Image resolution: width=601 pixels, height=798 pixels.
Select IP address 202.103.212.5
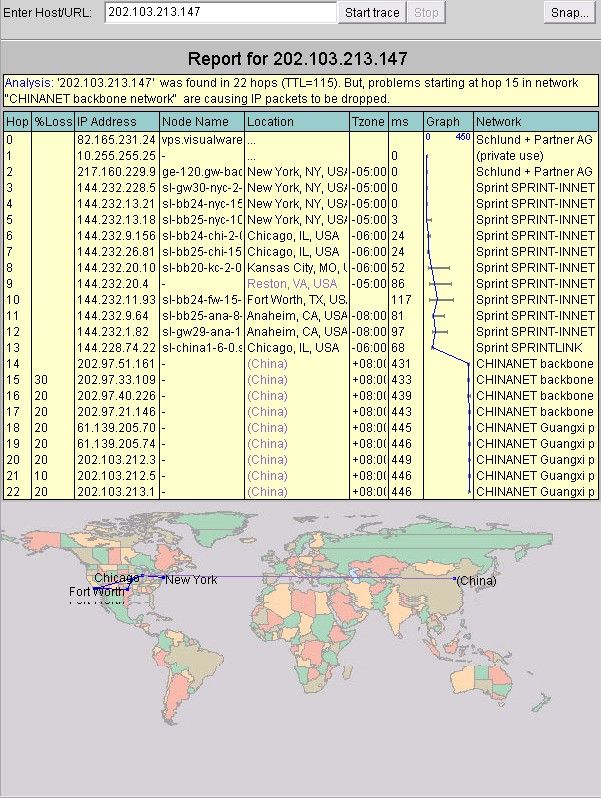tap(117, 476)
